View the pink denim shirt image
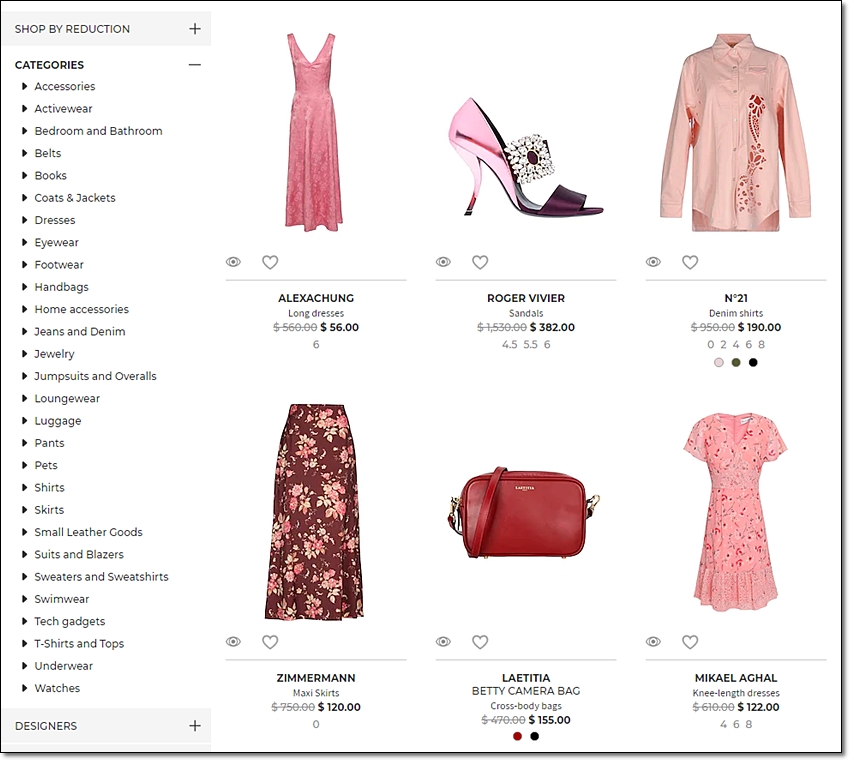Screen dimensions: 850x761 click(x=736, y=133)
